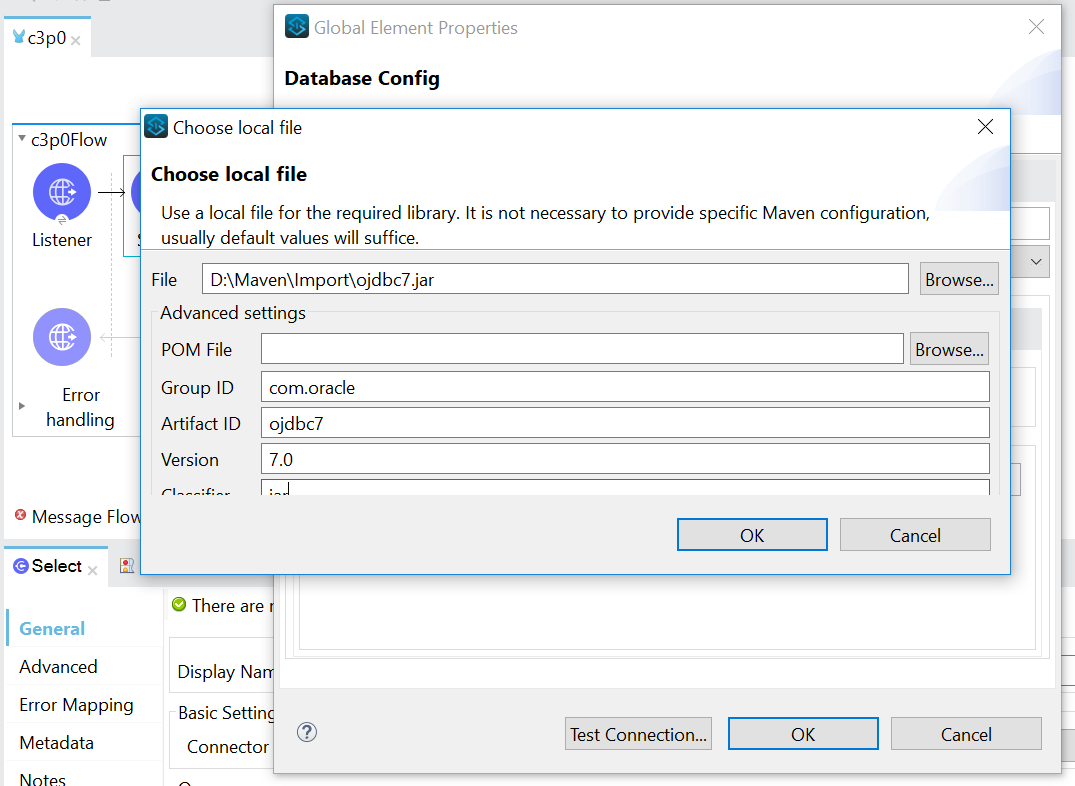Open the Advanced section of Select properties
The height and width of the screenshot is (786, 1075).
point(58,666)
